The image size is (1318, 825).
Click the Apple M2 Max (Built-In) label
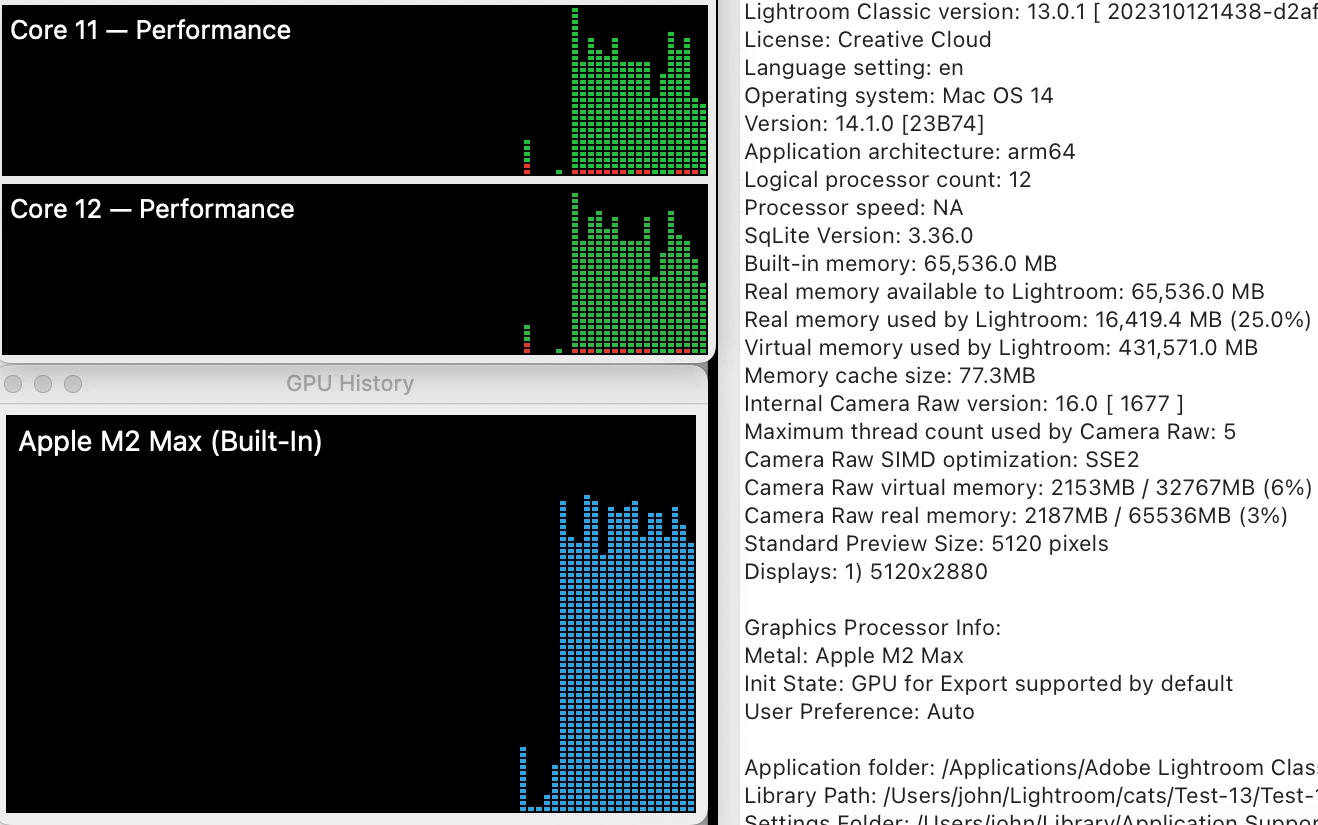pyautogui.click(x=170, y=441)
